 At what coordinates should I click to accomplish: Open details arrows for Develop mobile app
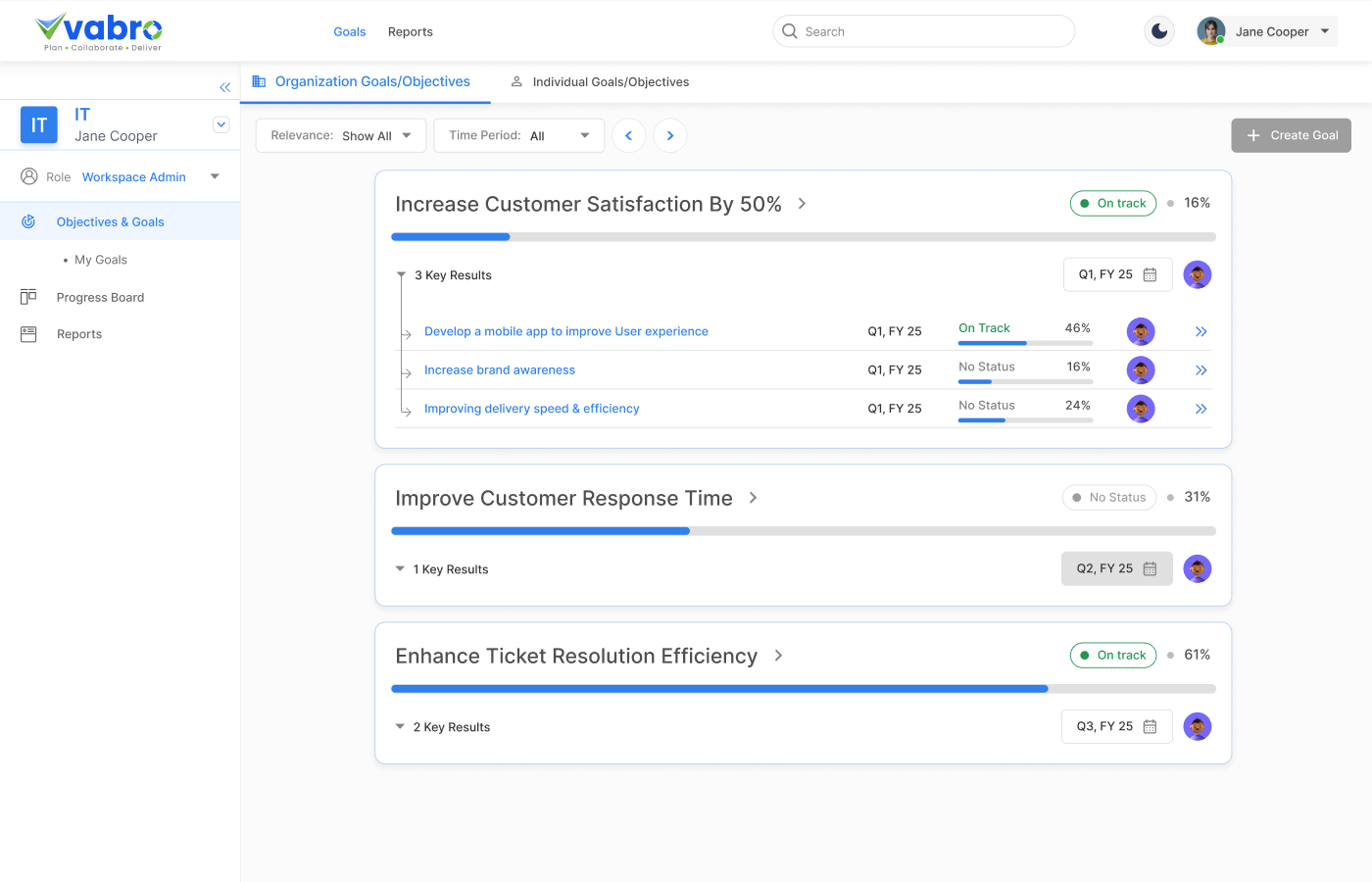[x=1200, y=331]
